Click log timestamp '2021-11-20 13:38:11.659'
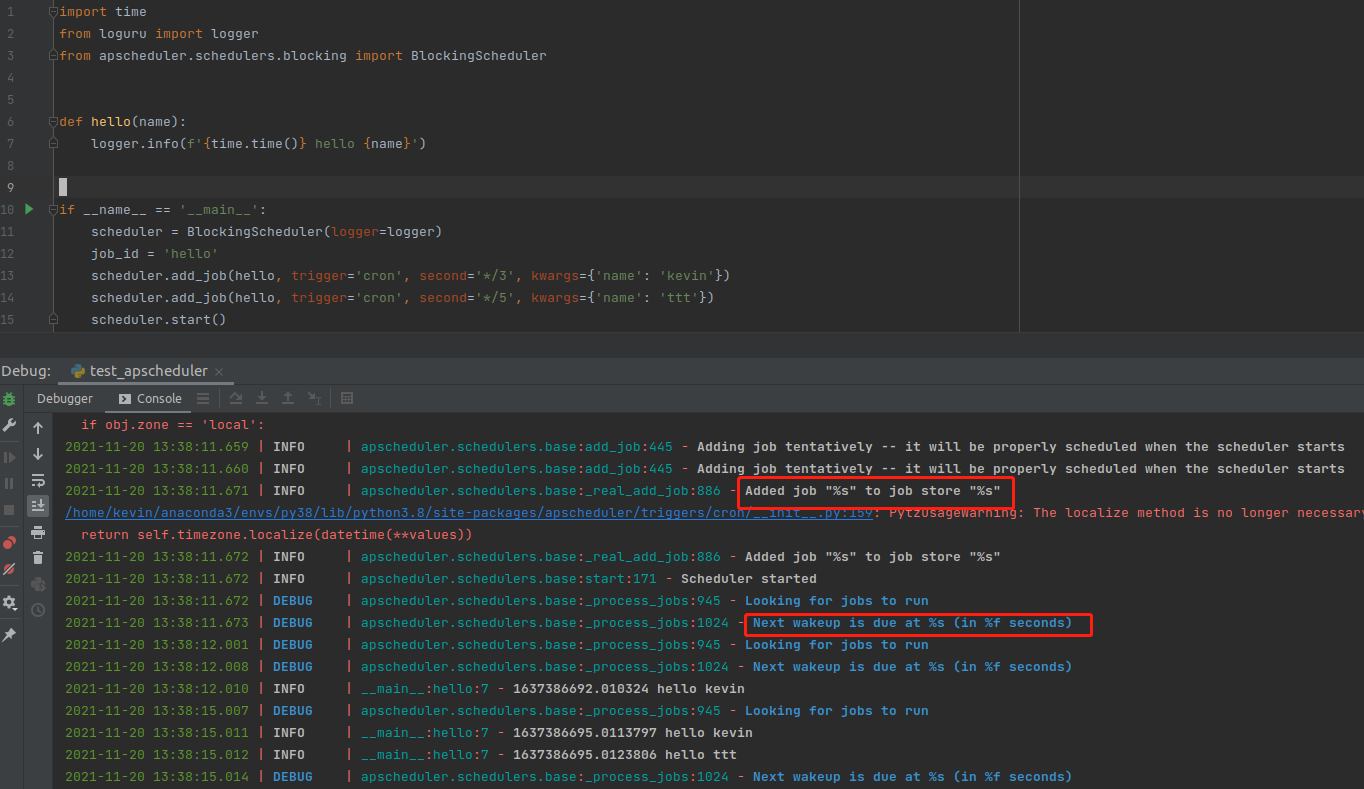 157,447
